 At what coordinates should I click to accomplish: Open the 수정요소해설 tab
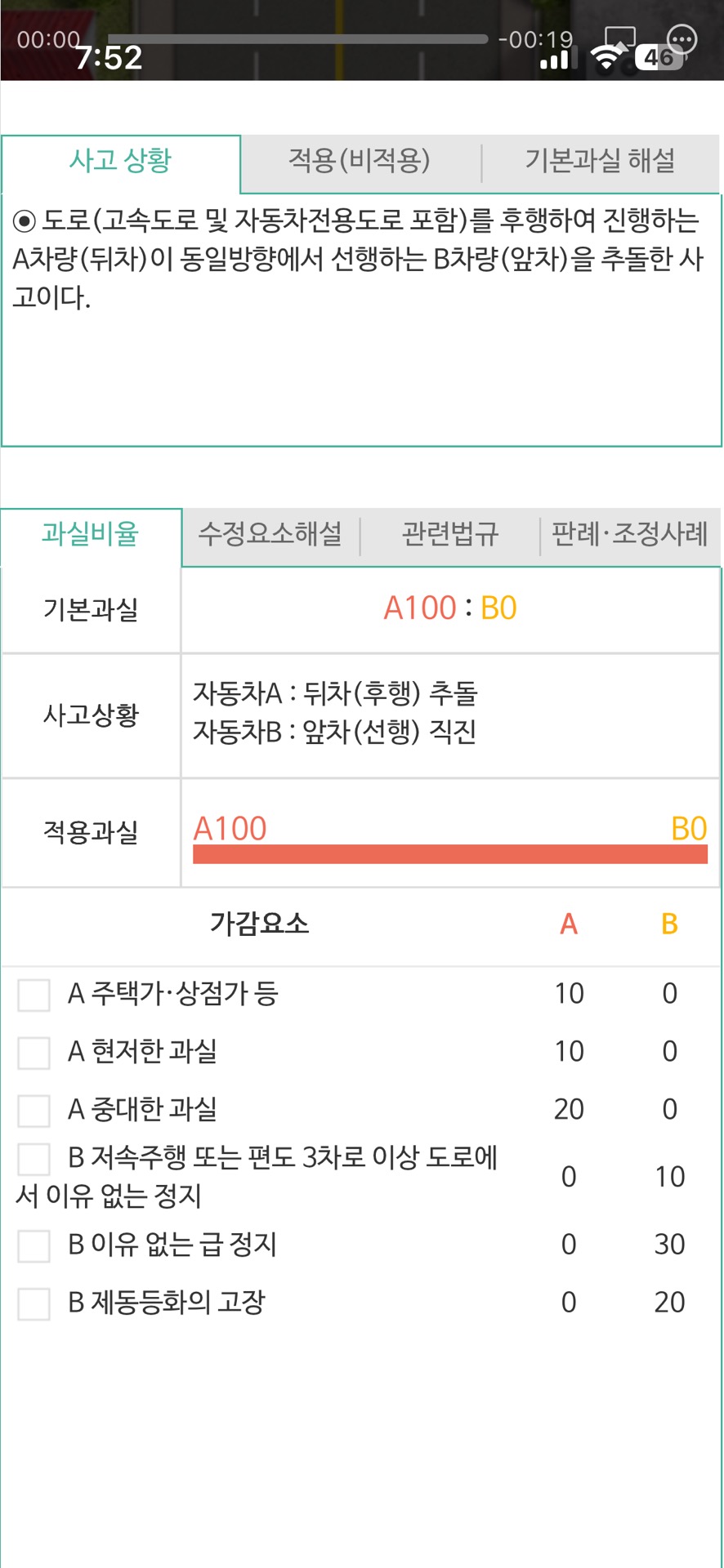point(270,534)
